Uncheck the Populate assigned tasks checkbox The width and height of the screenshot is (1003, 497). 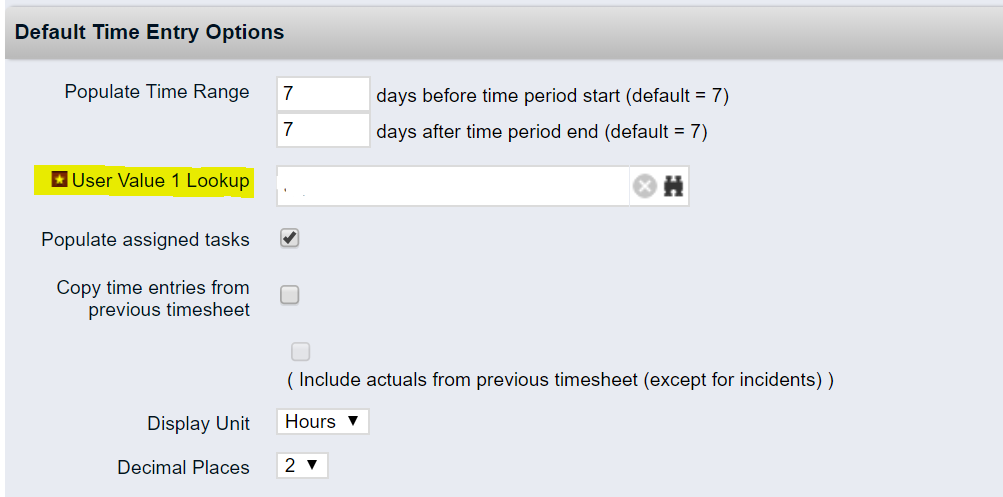click(x=290, y=239)
